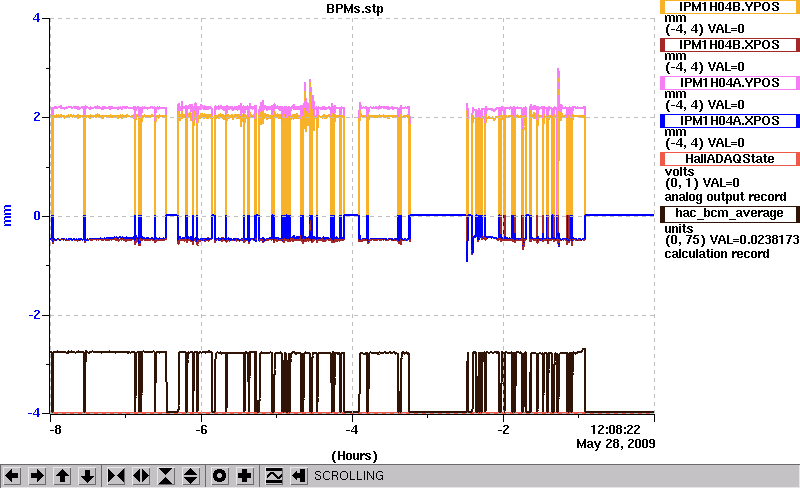Select the IPM1H04B.XPOS legend entry

(730, 45)
